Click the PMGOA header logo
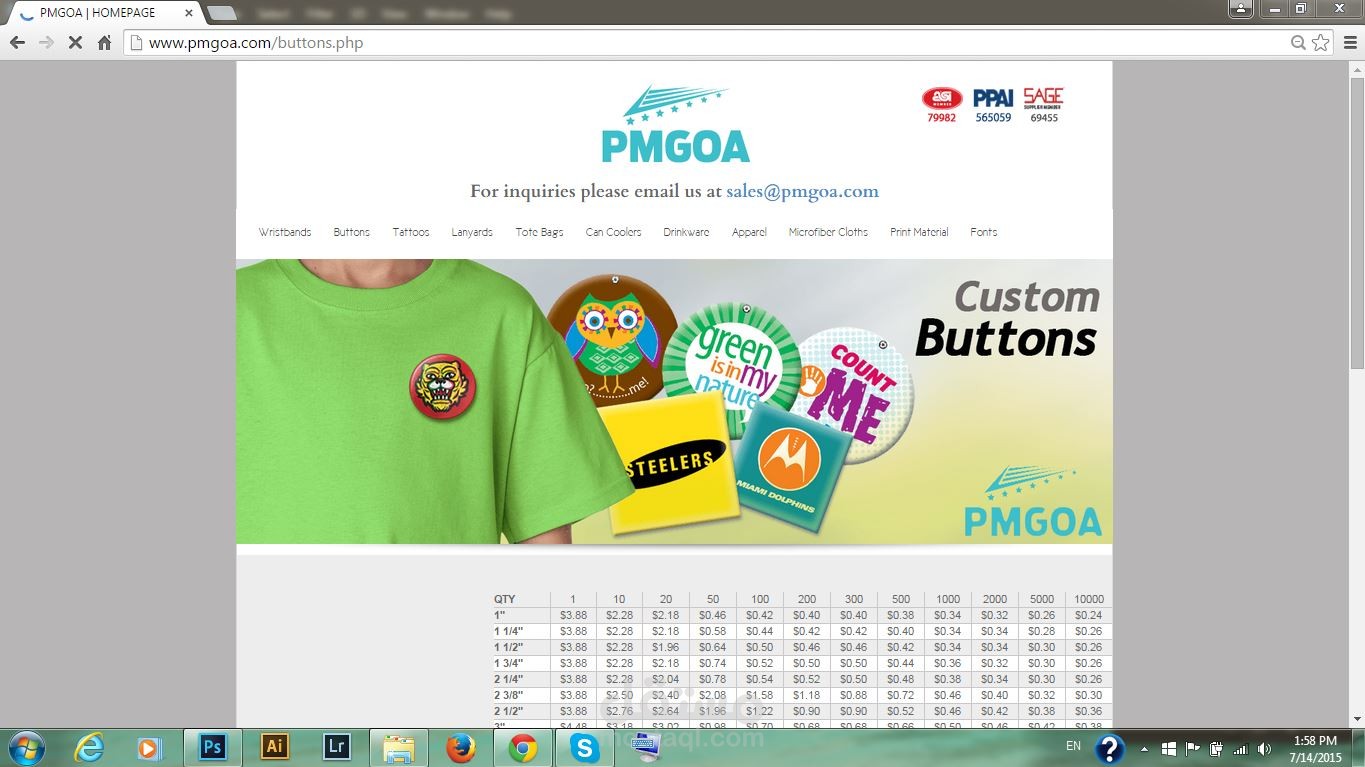The height and width of the screenshot is (767, 1365). [x=675, y=125]
